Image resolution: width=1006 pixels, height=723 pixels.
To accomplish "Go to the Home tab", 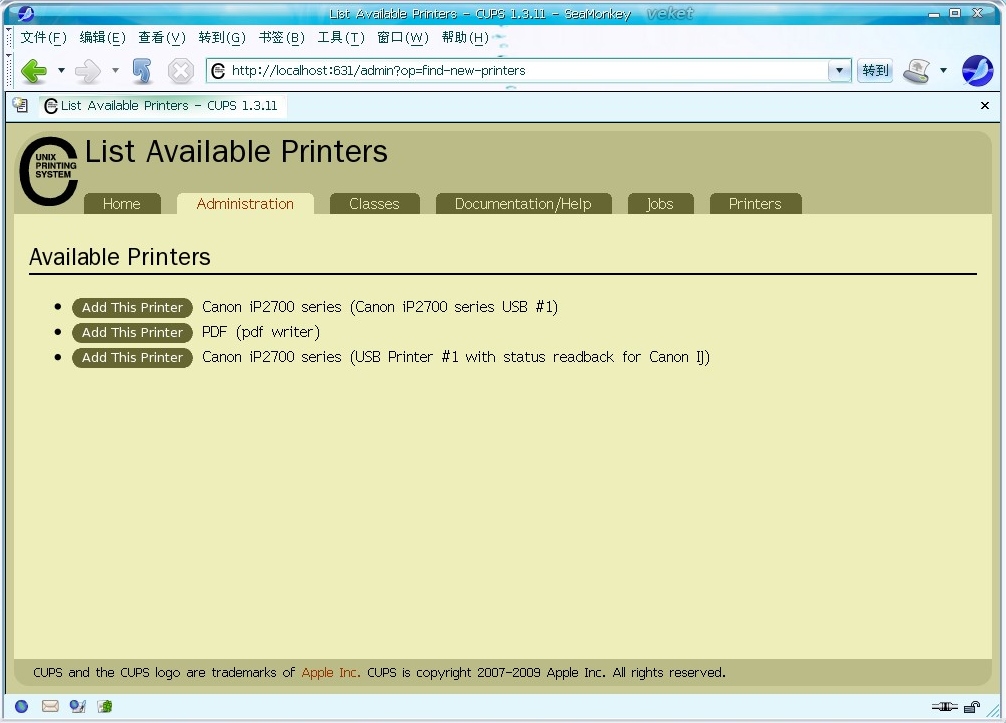I will pos(122,204).
